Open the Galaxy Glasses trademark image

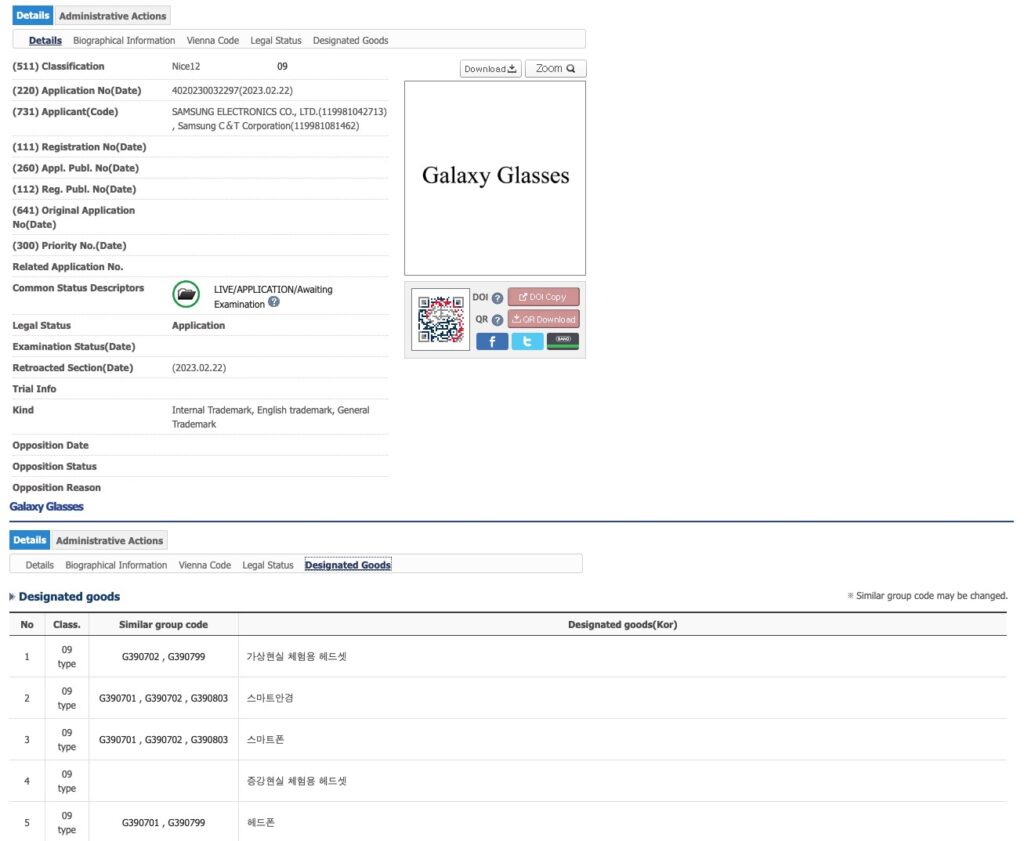point(495,178)
